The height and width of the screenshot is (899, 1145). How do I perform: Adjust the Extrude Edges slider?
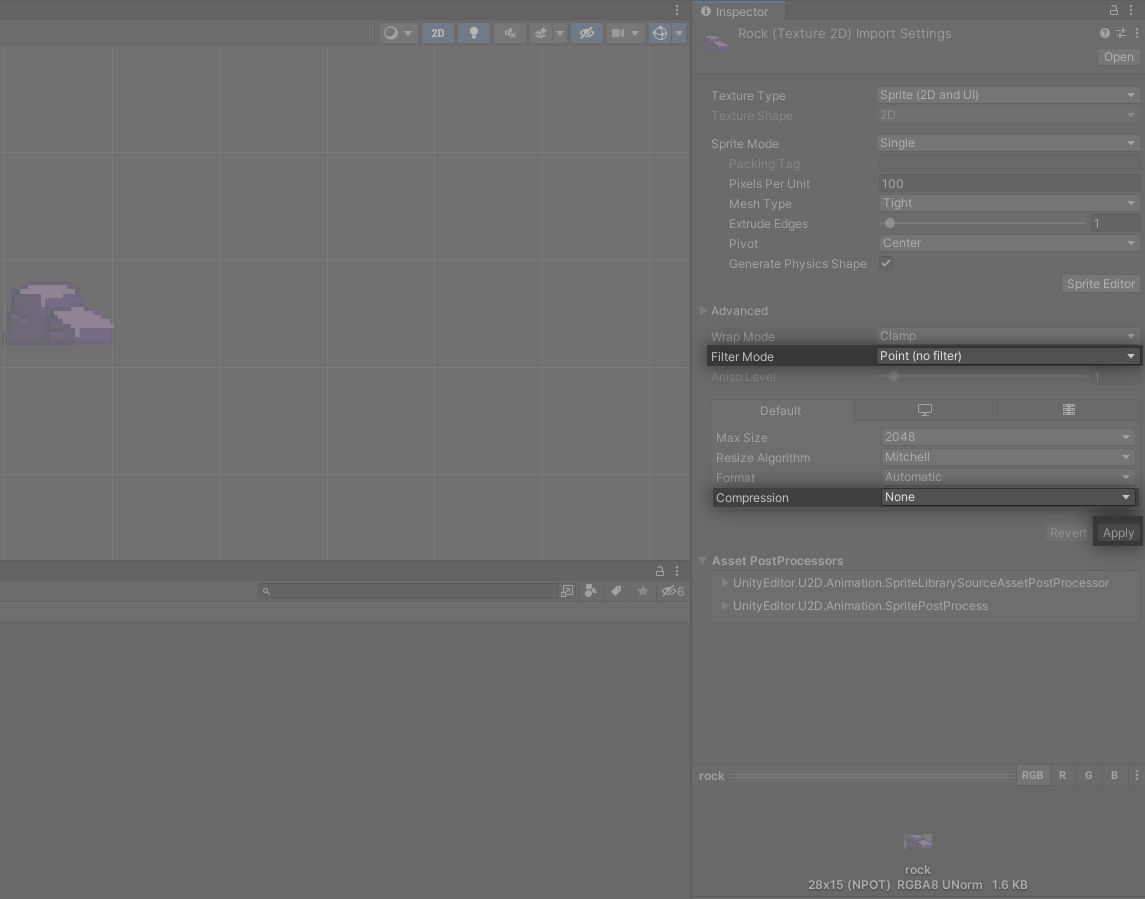tap(890, 224)
